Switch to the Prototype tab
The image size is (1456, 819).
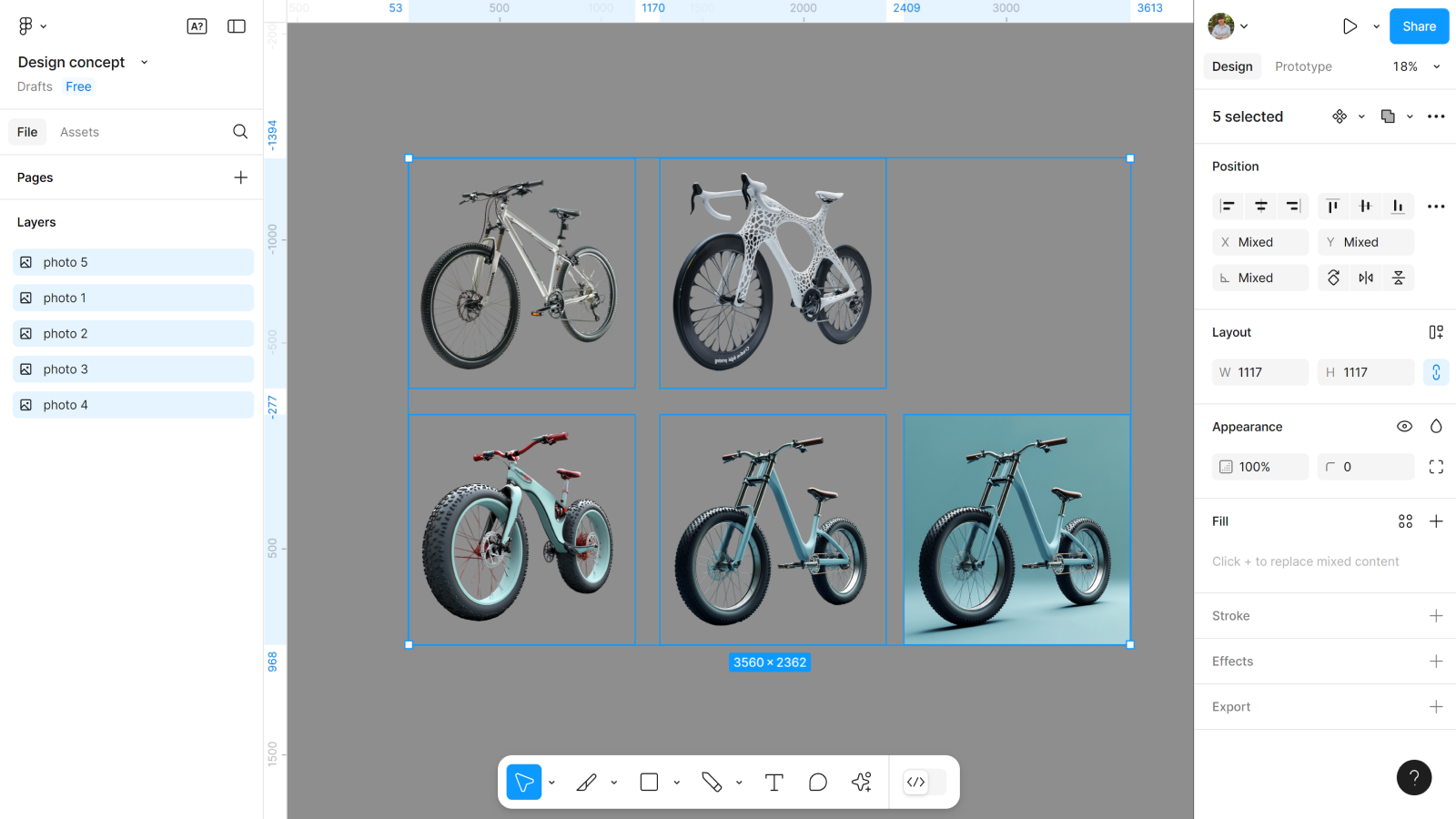coord(1303,66)
